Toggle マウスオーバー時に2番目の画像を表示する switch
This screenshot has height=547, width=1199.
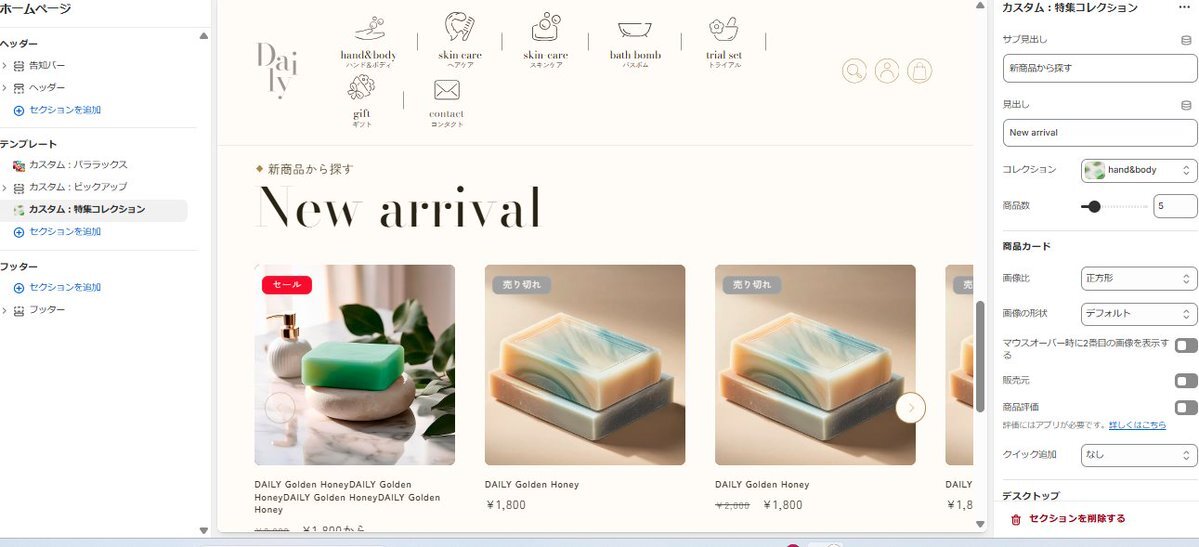click(x=1186, y=345)
